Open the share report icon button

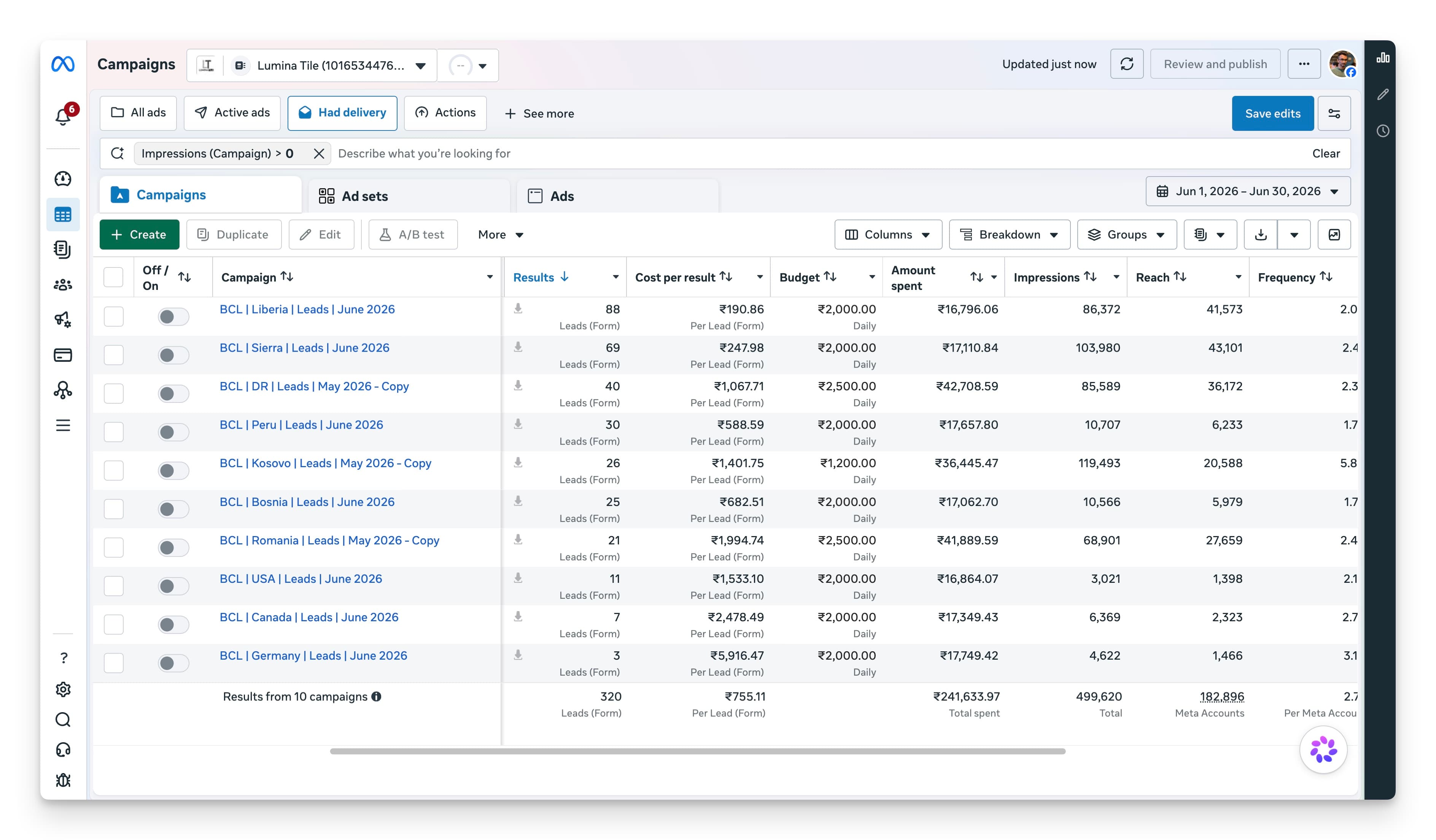pyautogui.click(x=1334, y=235)
